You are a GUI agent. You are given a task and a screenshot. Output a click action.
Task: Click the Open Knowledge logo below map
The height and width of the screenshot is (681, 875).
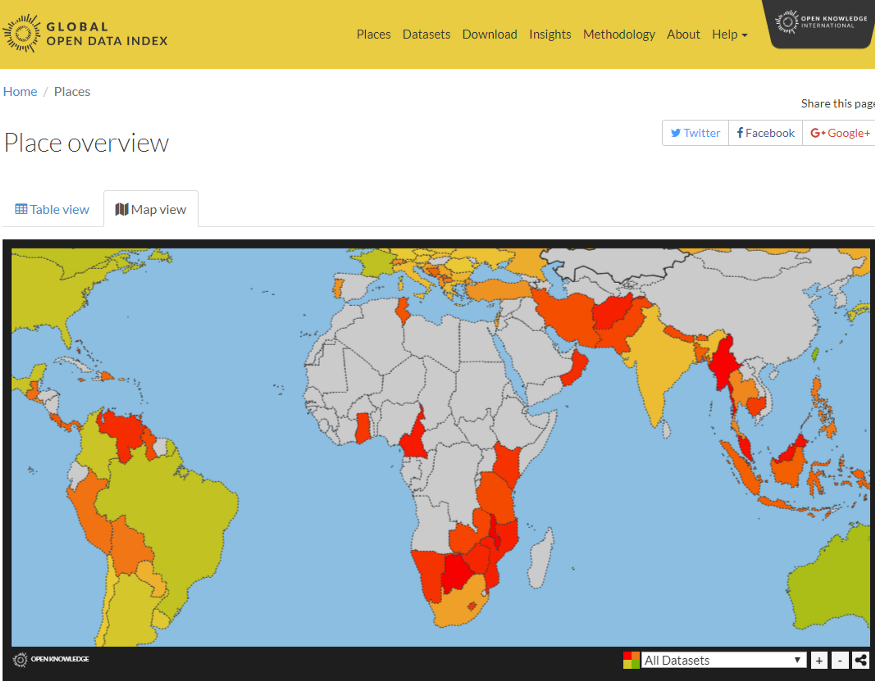51,660
